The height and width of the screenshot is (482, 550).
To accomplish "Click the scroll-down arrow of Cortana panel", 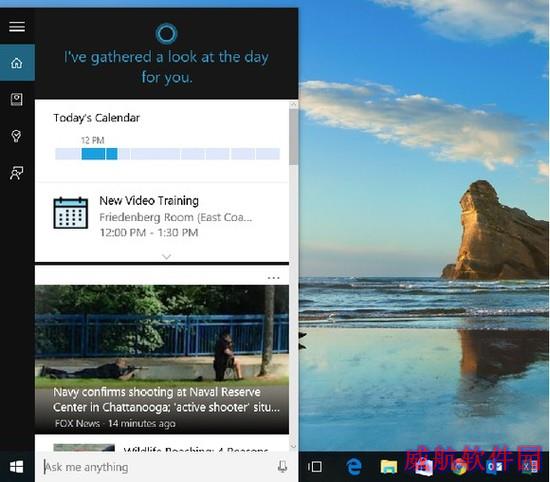I will tap(293, 447).
